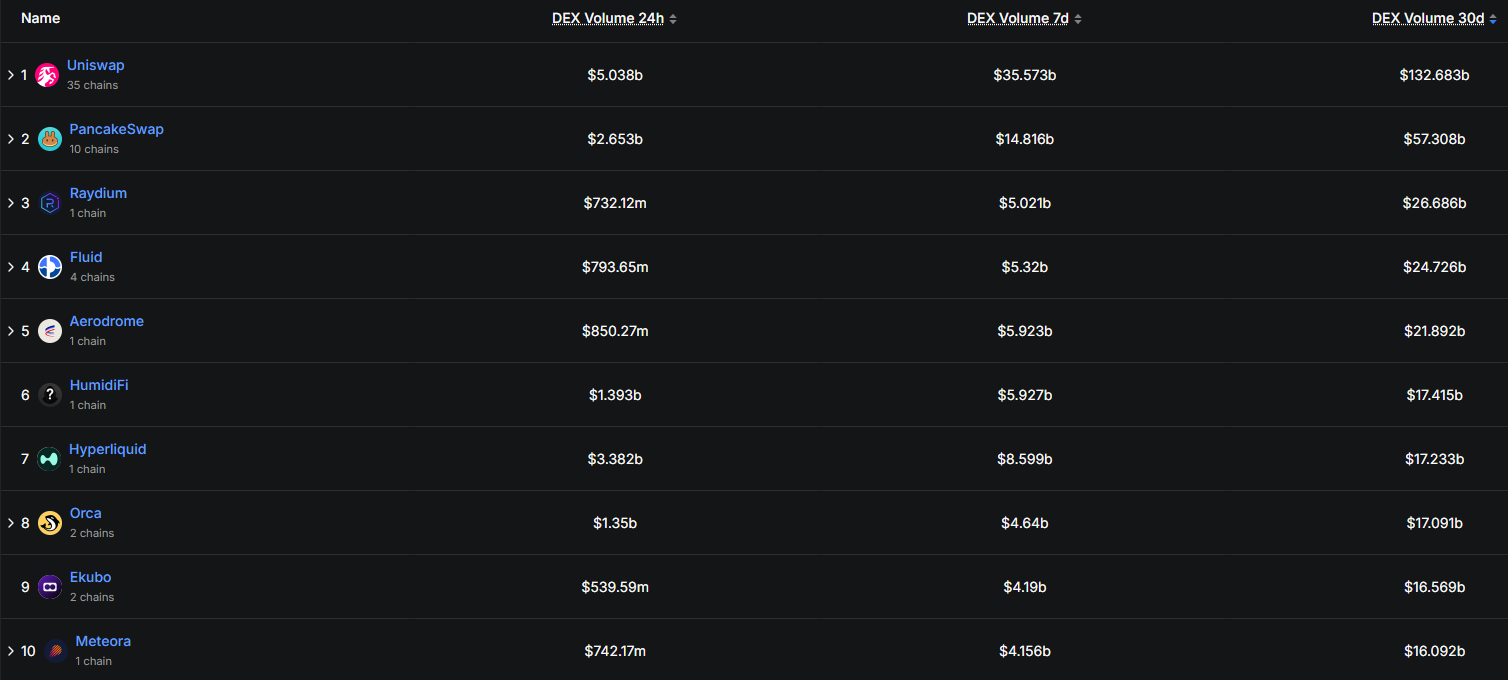Click the Ekubo logo icon
The image size is (1508, 680).
coord(50,587)
